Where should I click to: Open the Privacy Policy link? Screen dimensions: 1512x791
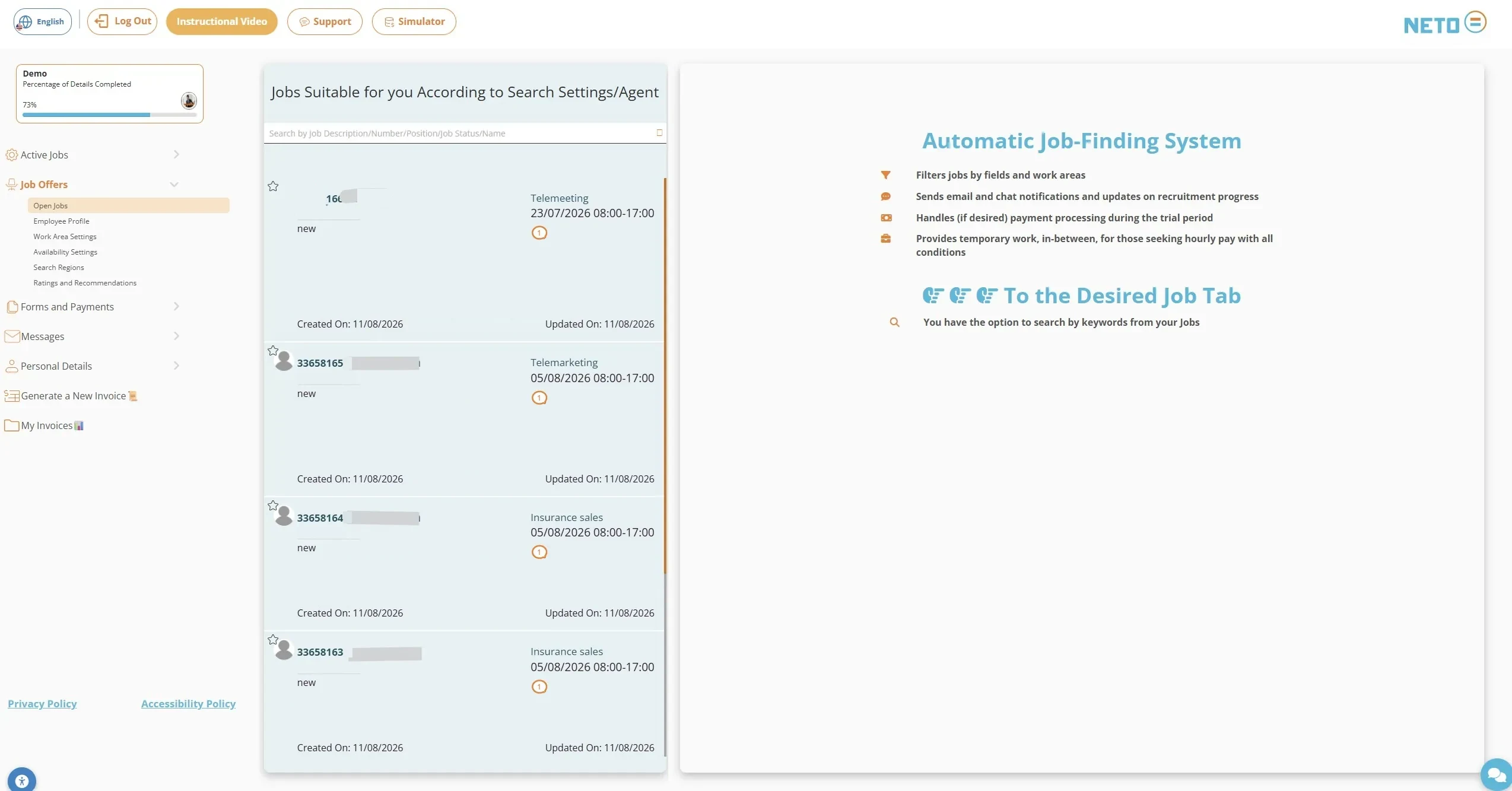42,703
